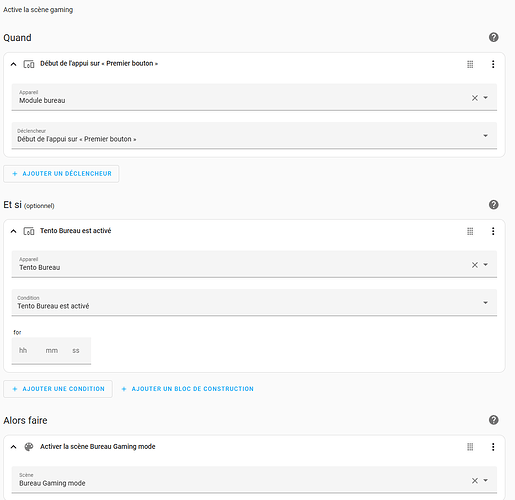
Task: Open three-dot menu of Bureau Gaming scene action
Action: click(x=493, y=447)
